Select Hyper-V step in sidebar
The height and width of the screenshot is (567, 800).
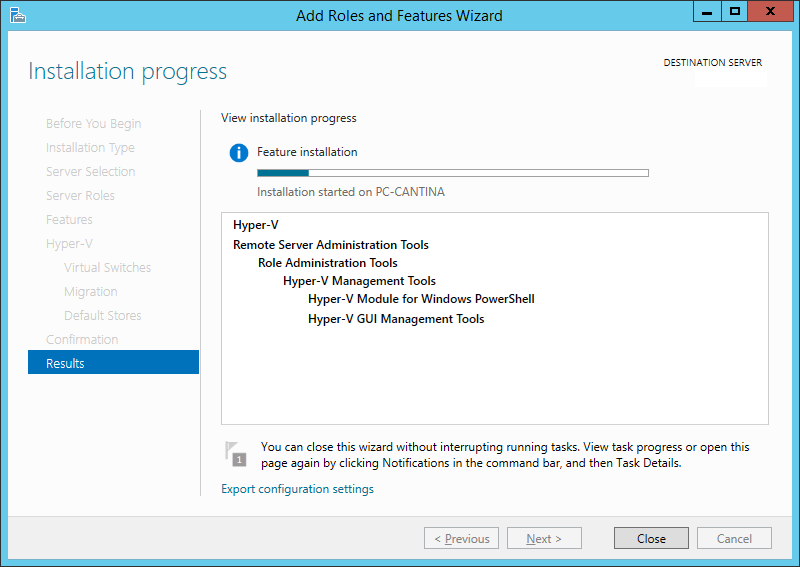pyautogui.click(x=69, y=243)
